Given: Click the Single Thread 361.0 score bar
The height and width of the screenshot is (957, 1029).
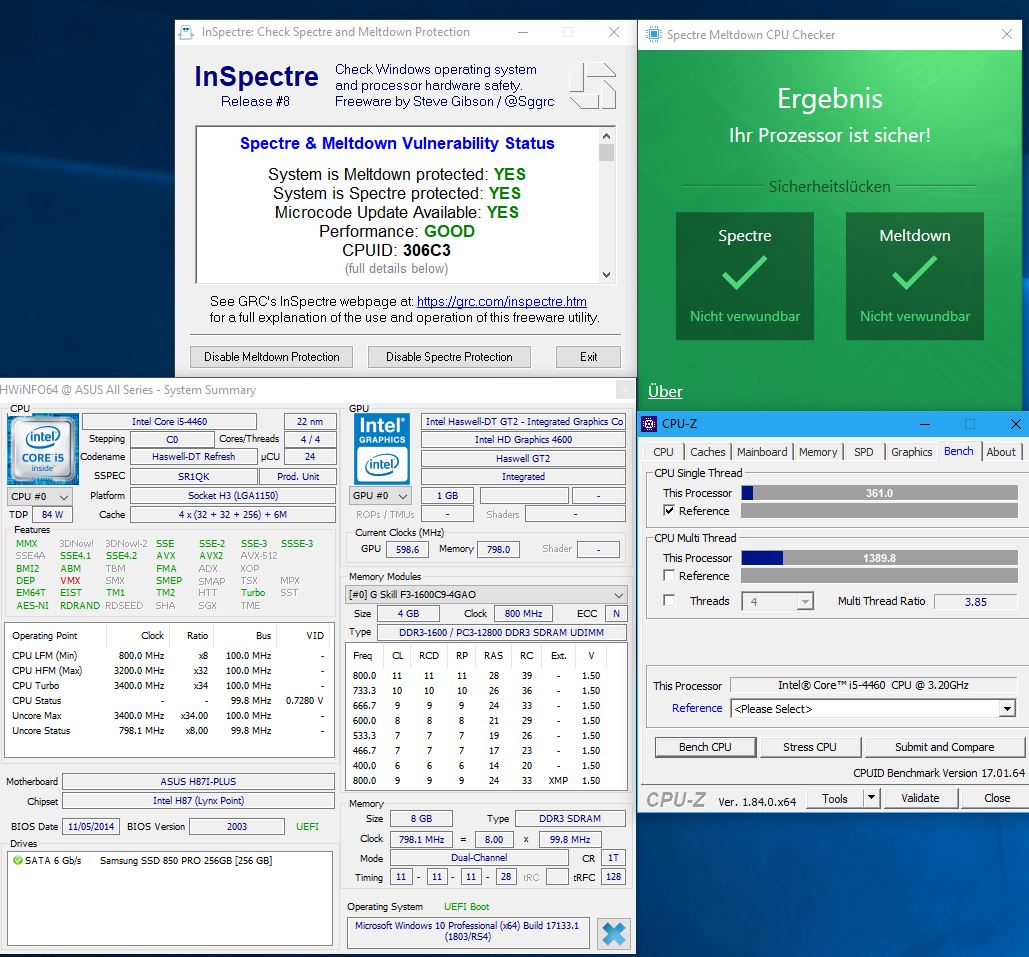Looking at the screenshot, I should pos(879,492).
